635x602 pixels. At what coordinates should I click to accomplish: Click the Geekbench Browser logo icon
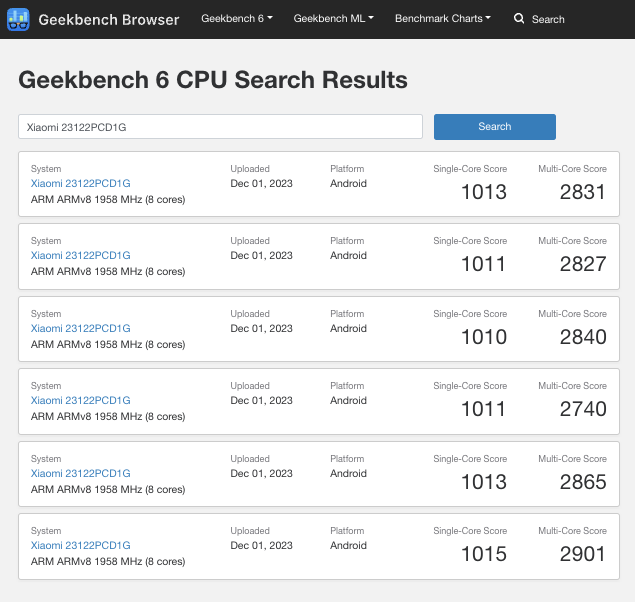[x=19, y=19]
